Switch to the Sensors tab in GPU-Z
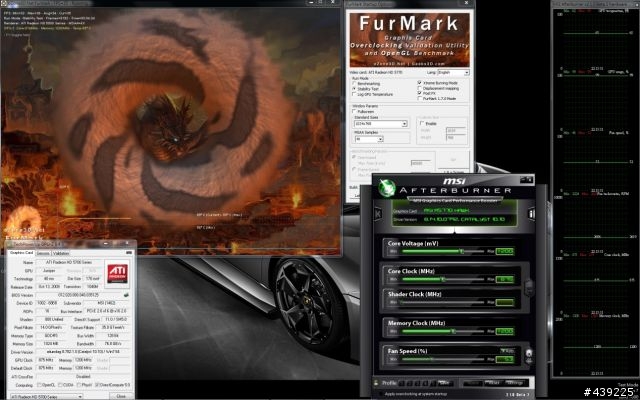Image resolution: width=640 pixels, height=400 pixels. 43,253
